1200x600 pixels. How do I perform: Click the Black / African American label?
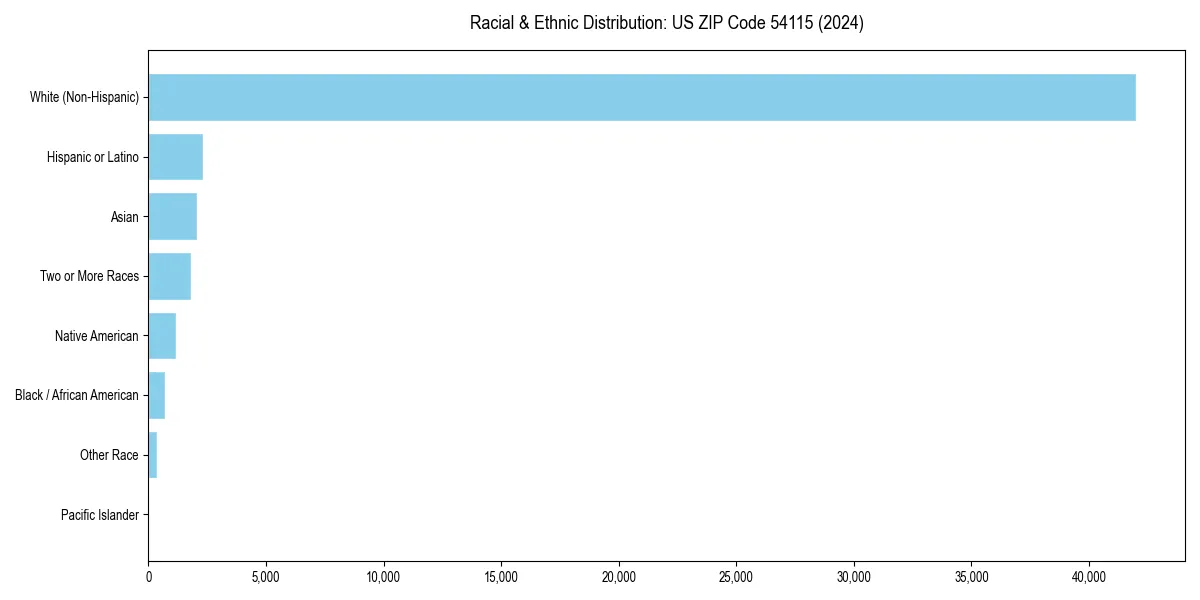[77, 395]
